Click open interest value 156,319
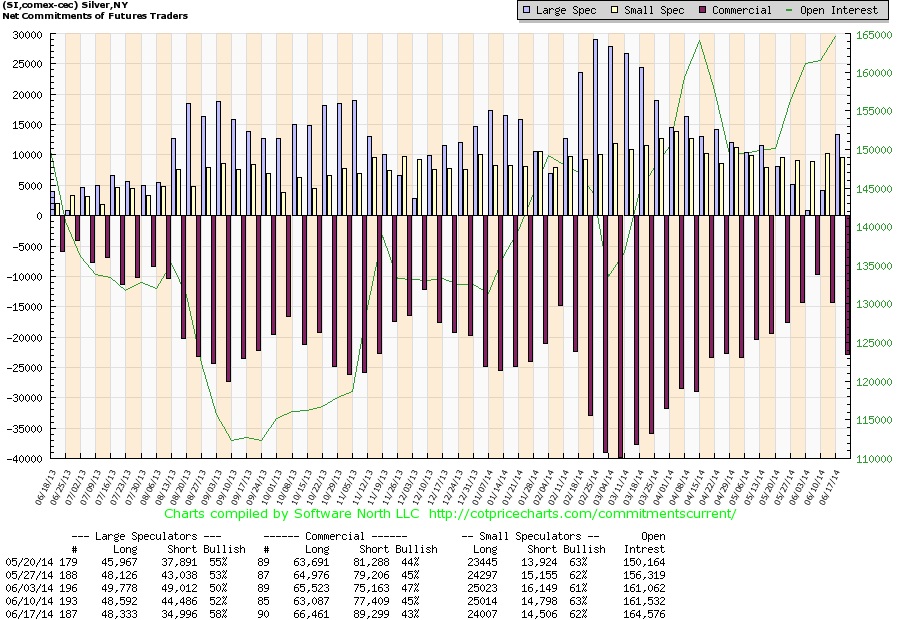 pyautogui.click(x=644, y=575)
